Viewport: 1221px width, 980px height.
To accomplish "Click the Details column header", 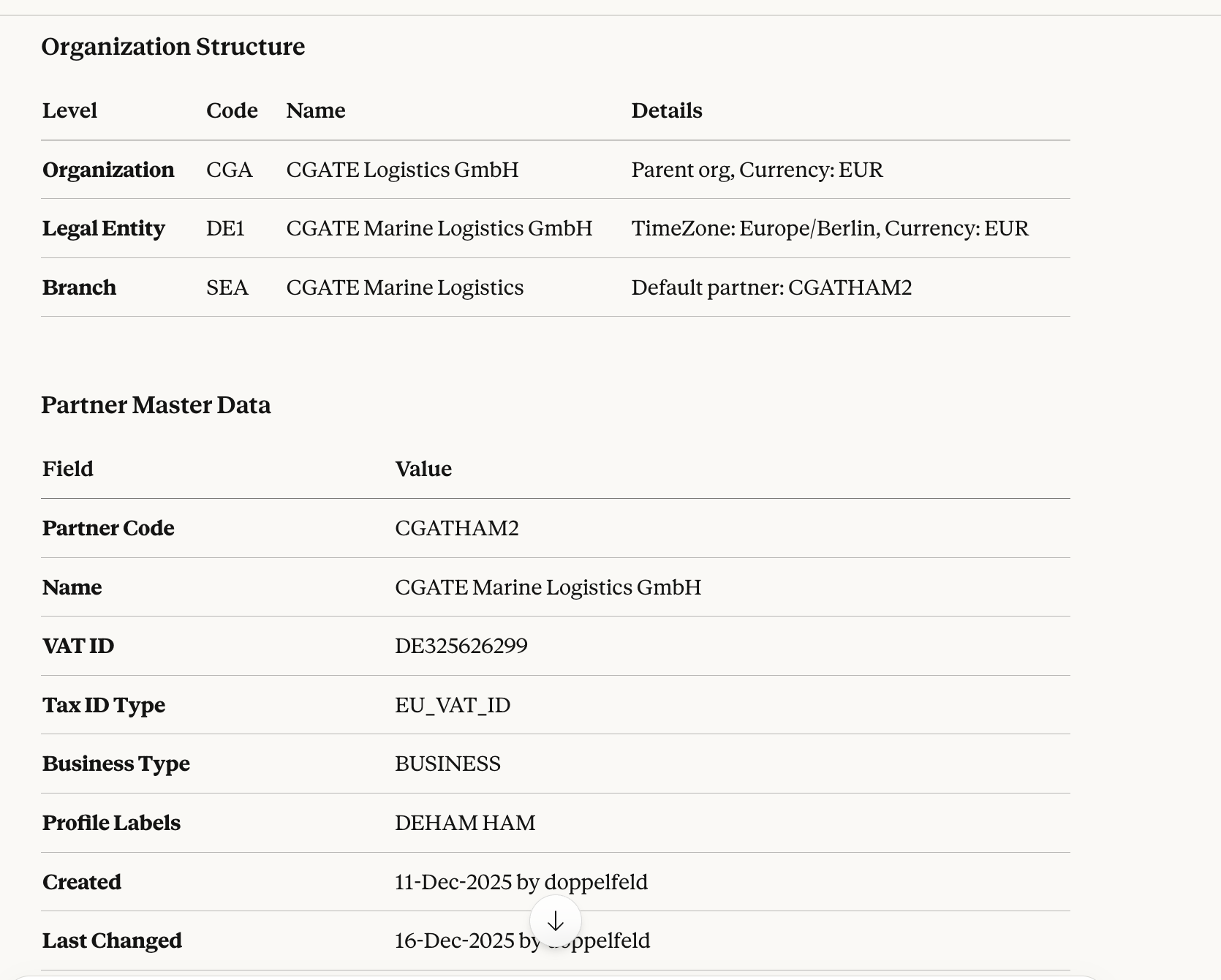I will 667,110.
